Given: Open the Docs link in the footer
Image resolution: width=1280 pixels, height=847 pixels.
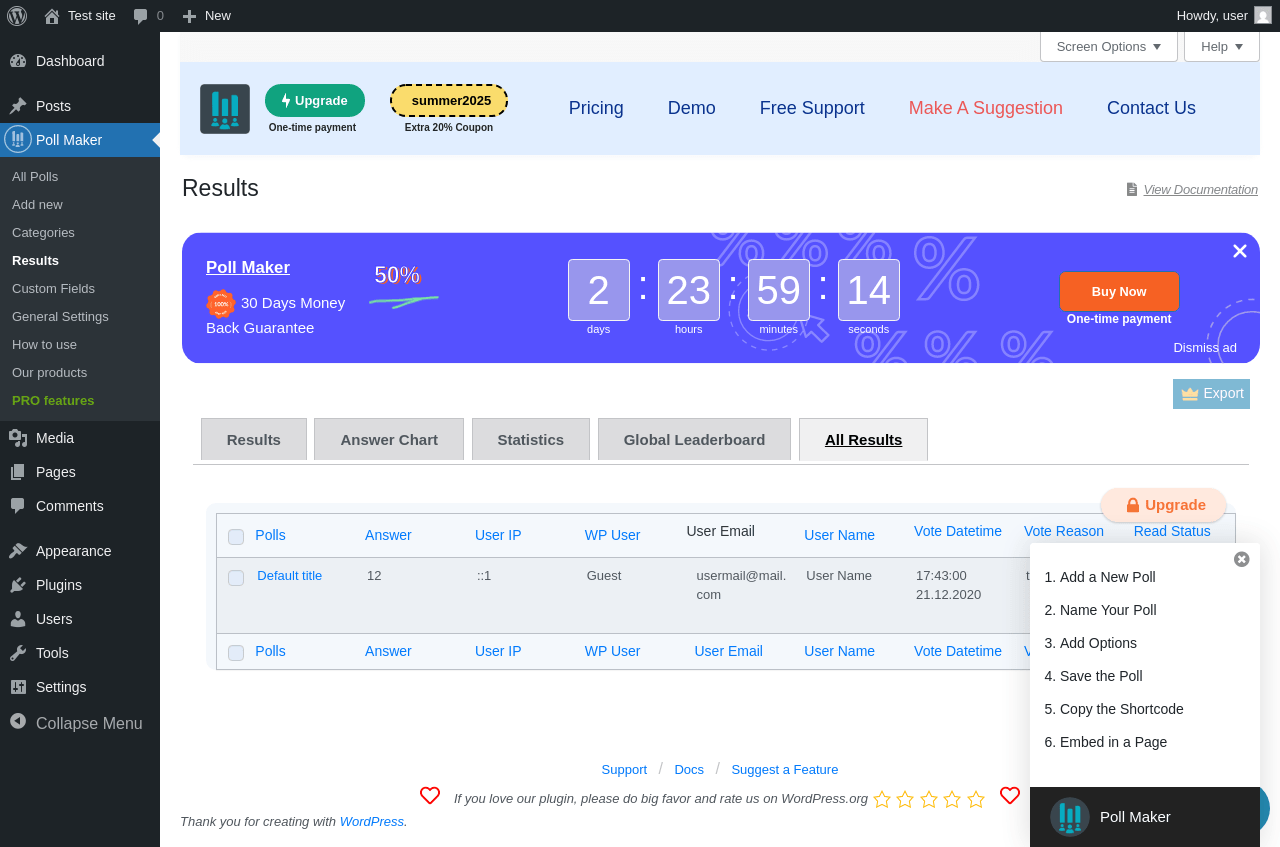Looking at the screenshot, I should [x=689, y=770].
